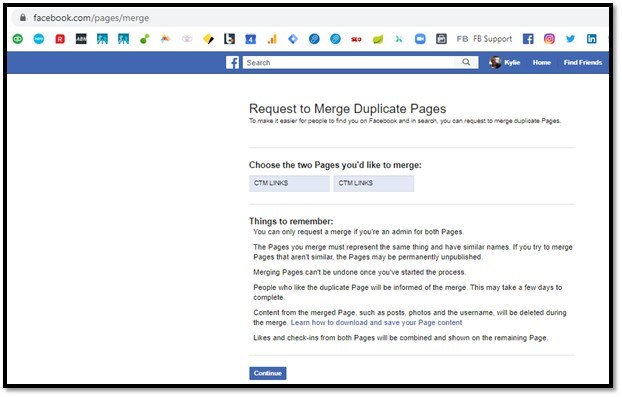Open the FB Support bookmark
The image size is (622, 397).
coord(492,39)
